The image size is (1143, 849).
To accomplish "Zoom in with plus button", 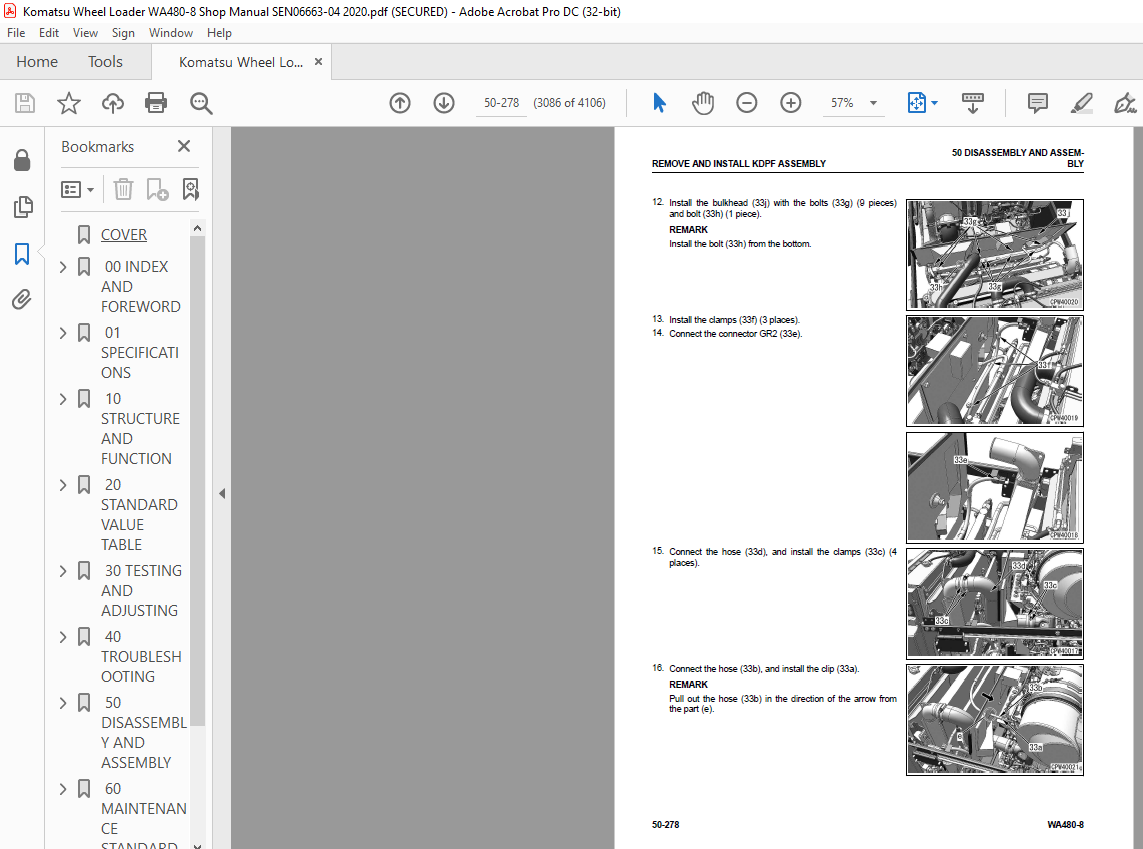I will pyautogui.click(x=790, y=103).
